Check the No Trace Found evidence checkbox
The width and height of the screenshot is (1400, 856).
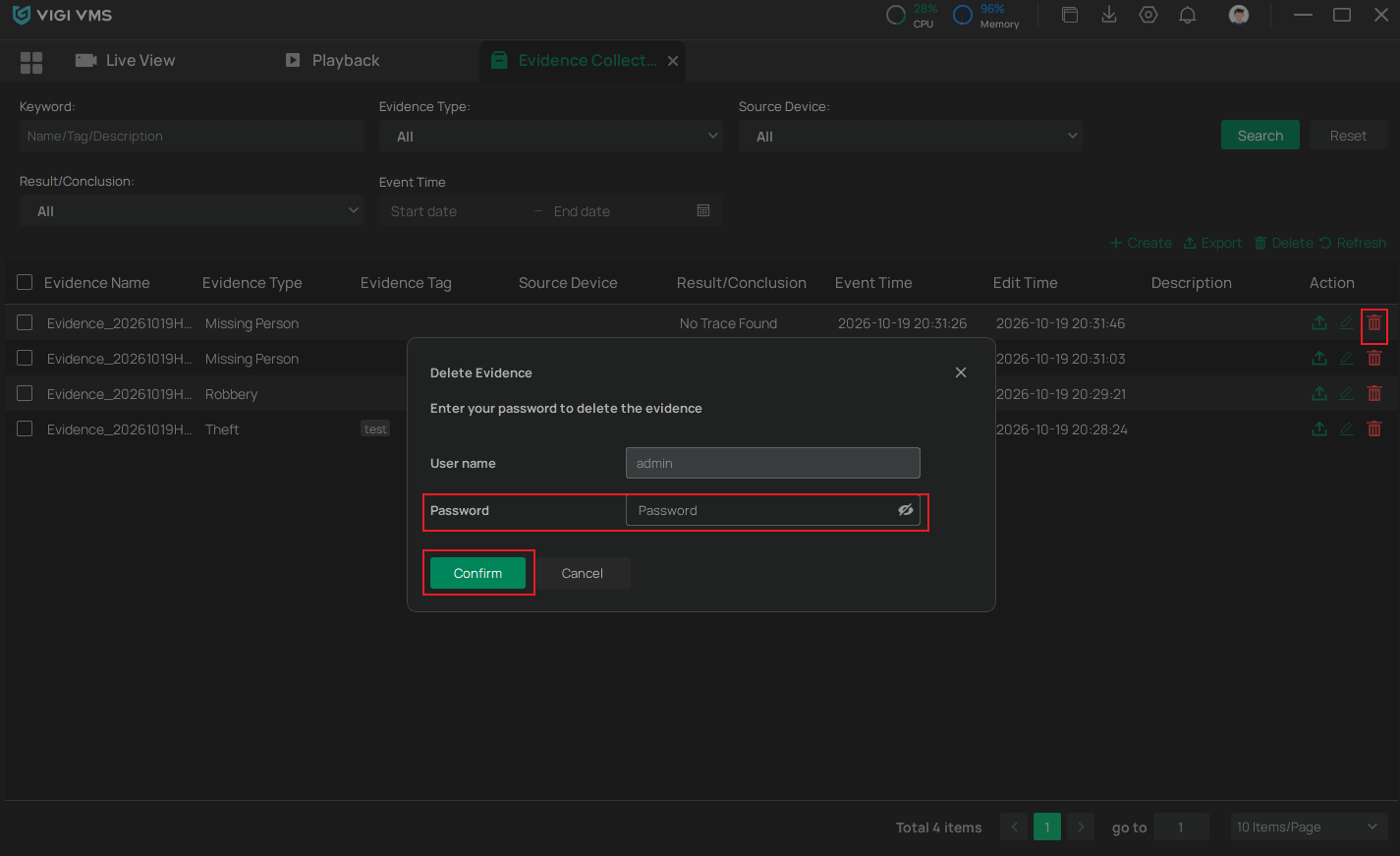[25, 322]
